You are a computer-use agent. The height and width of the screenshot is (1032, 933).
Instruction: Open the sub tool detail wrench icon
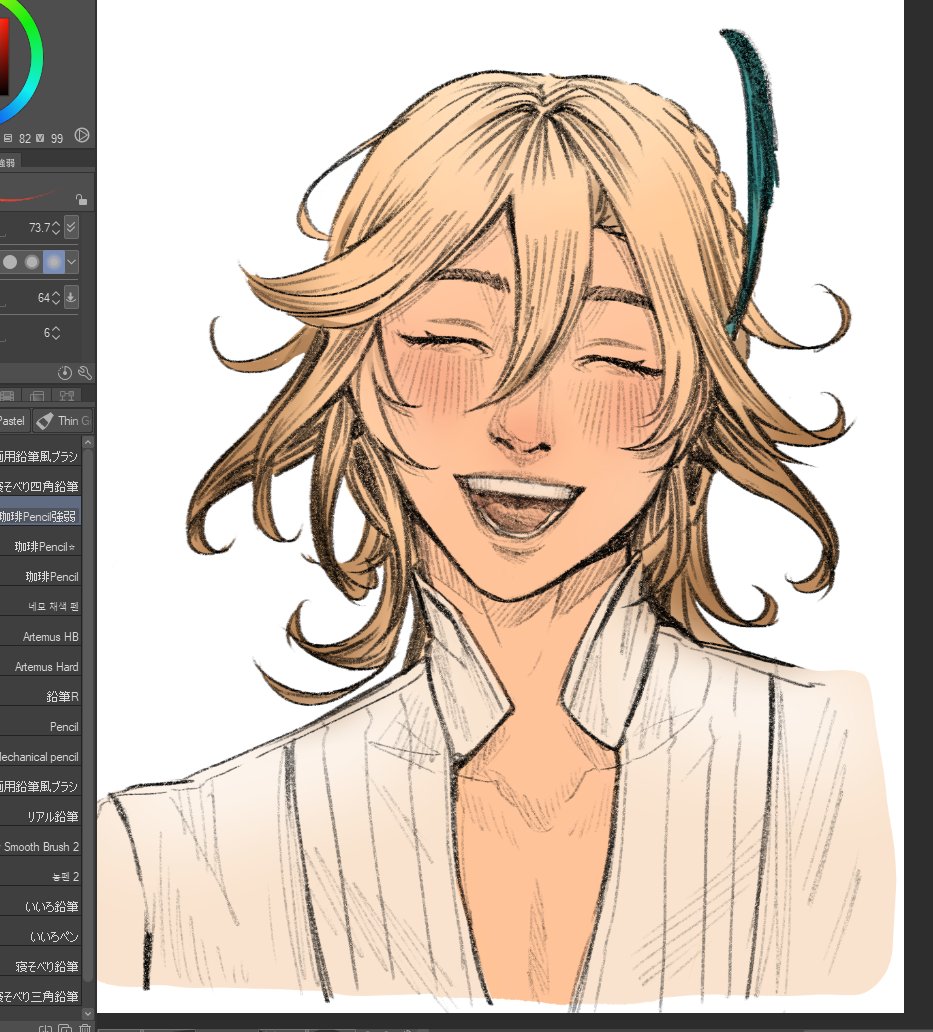pos(84,373)
